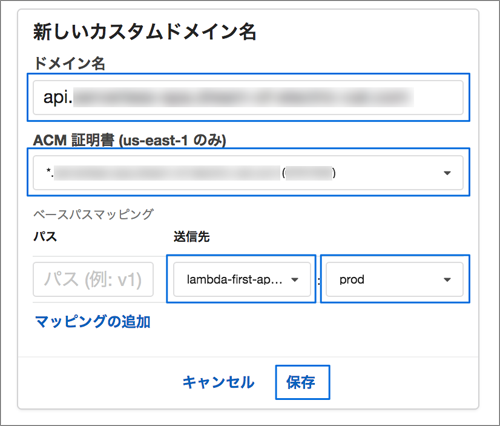This screenshot has height=426, width=500.
Task: Click the 新しいカスタムドメイン名 dialog title
Action: click(145, 32)
